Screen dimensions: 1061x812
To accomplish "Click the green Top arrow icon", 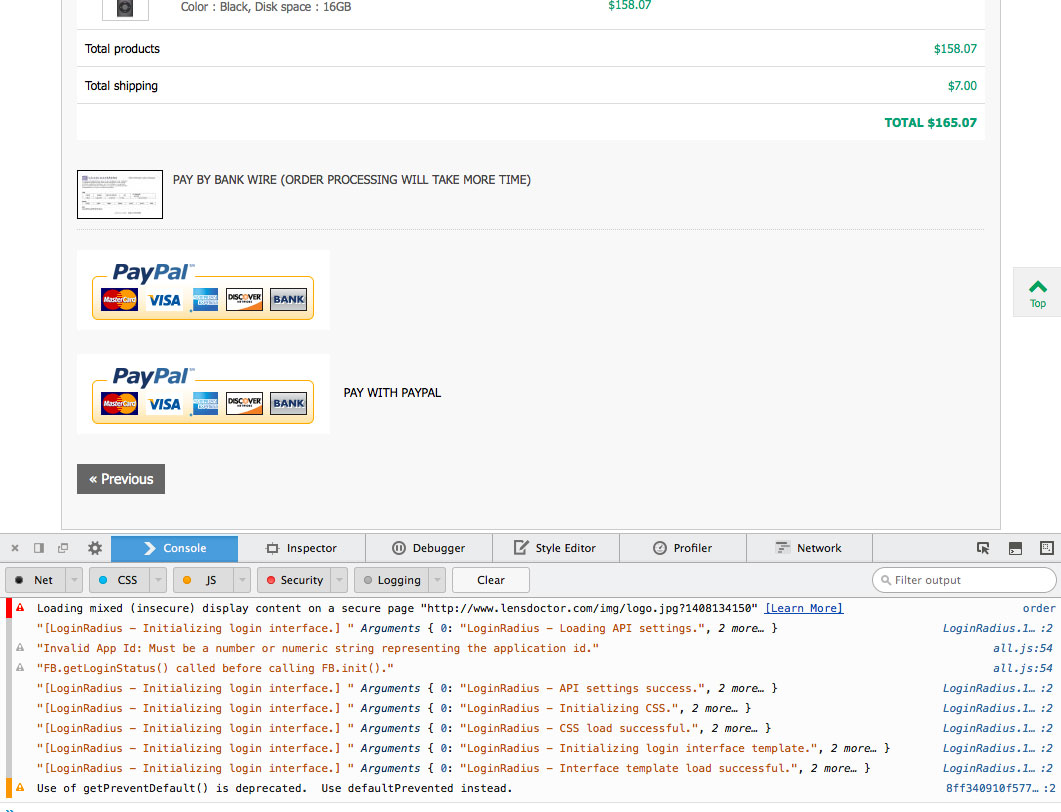I will [1037, 287].
